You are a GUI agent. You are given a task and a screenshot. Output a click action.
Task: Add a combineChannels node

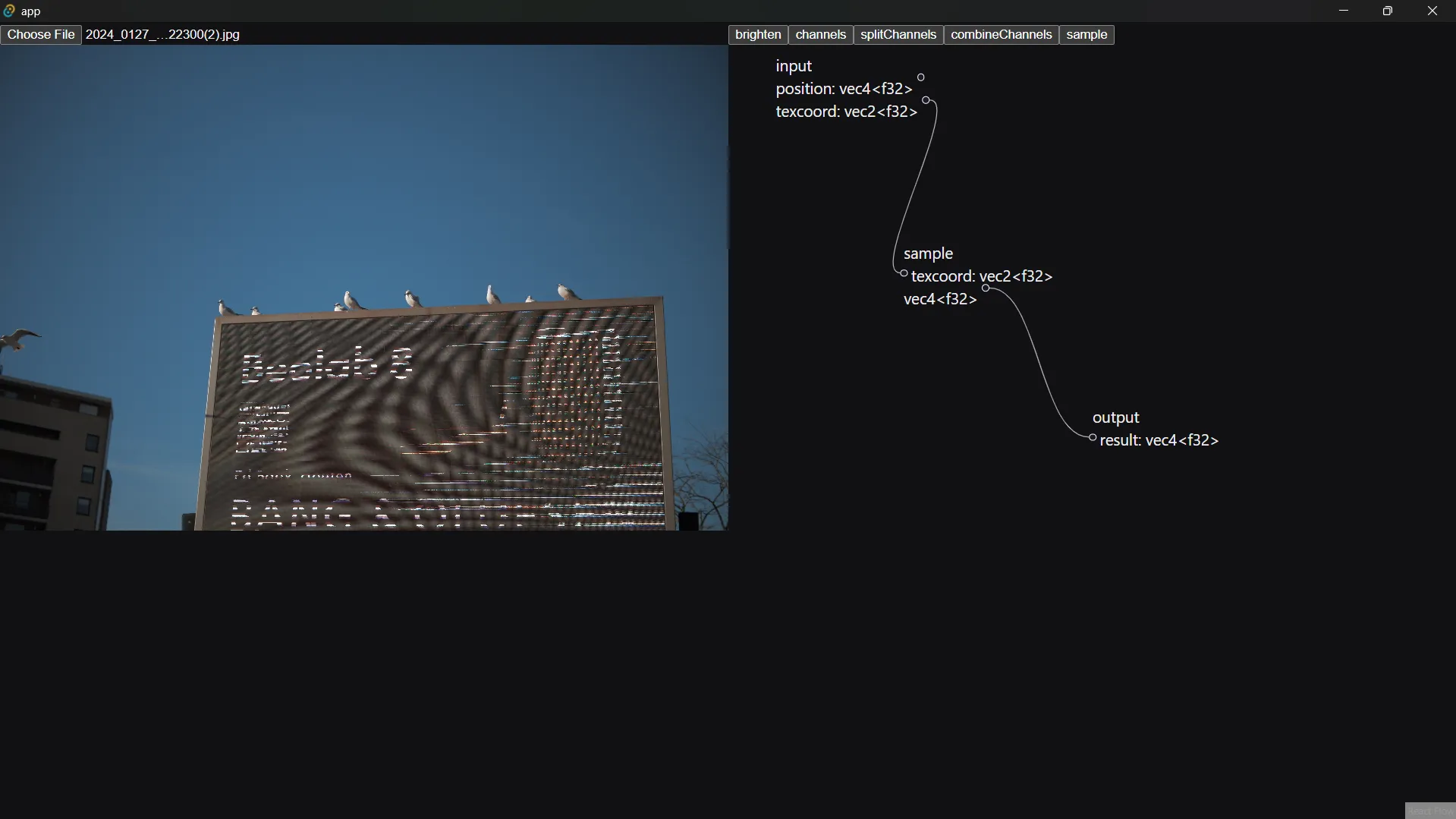click(x=1001, y=35)
